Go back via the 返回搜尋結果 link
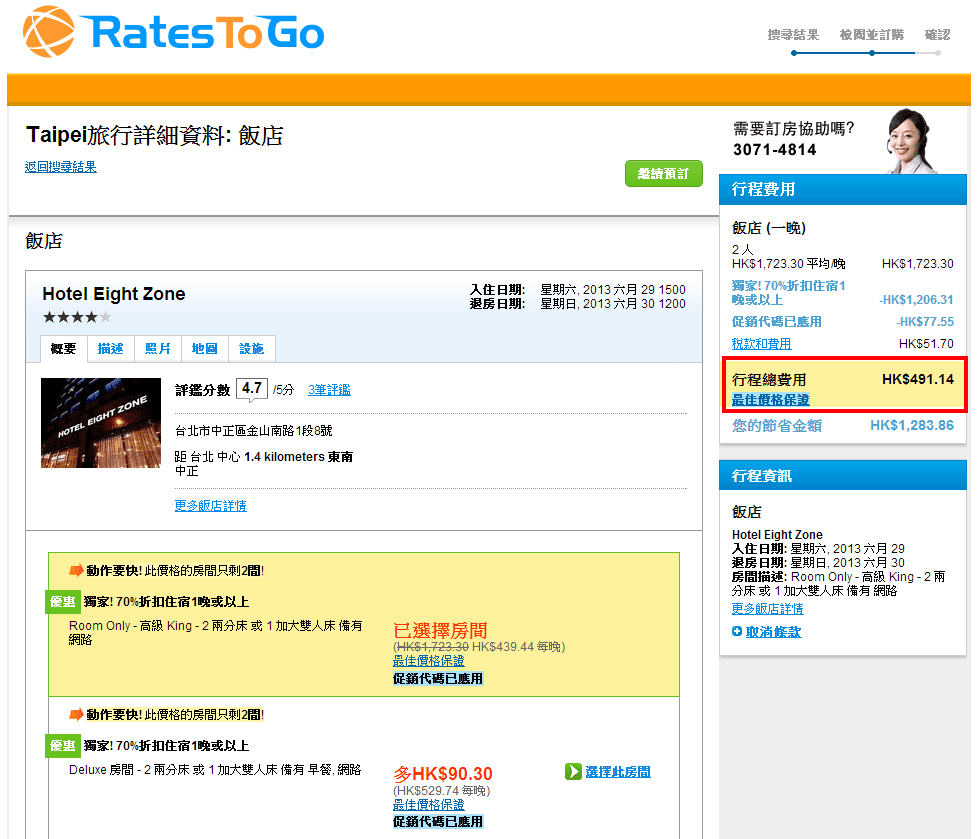Viewport: 979px width, 839px height. 61,167
